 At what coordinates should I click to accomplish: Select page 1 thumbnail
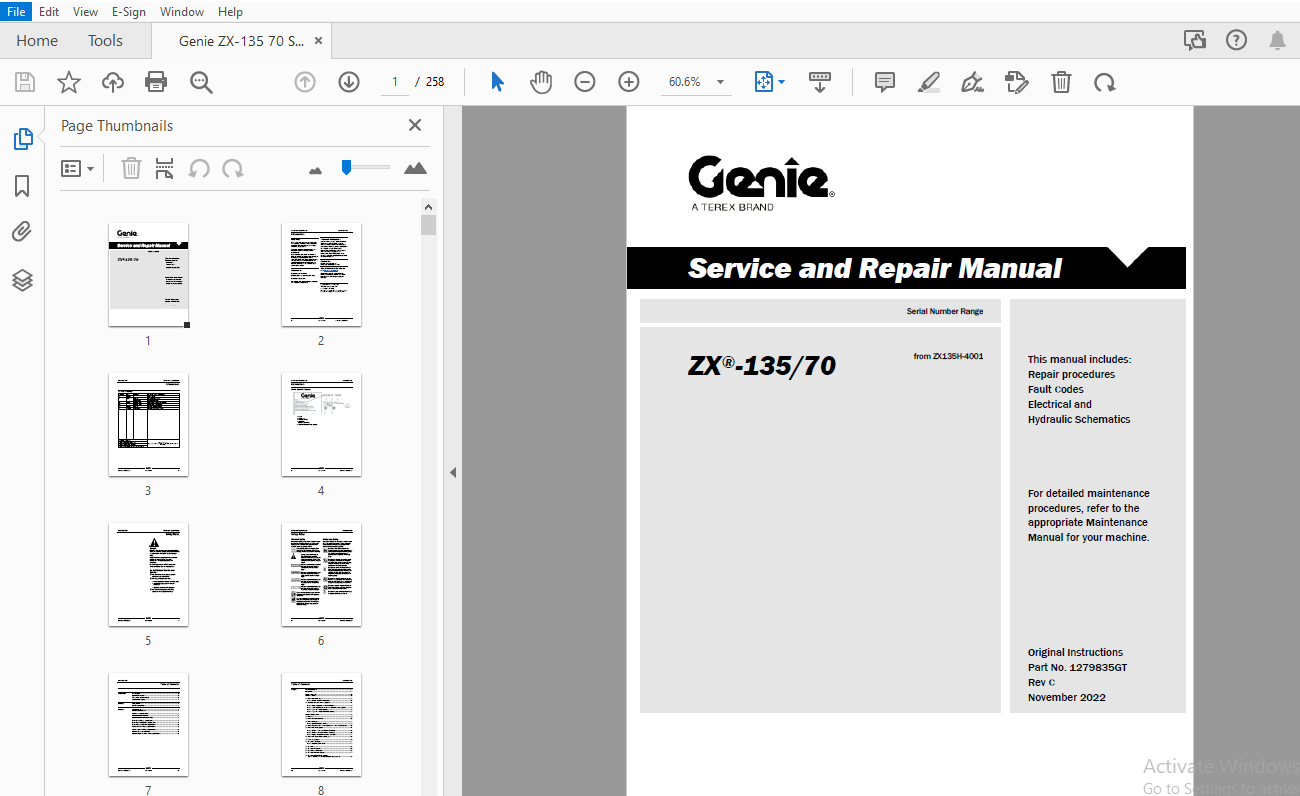pyautogui.click(x=148, y=274)
